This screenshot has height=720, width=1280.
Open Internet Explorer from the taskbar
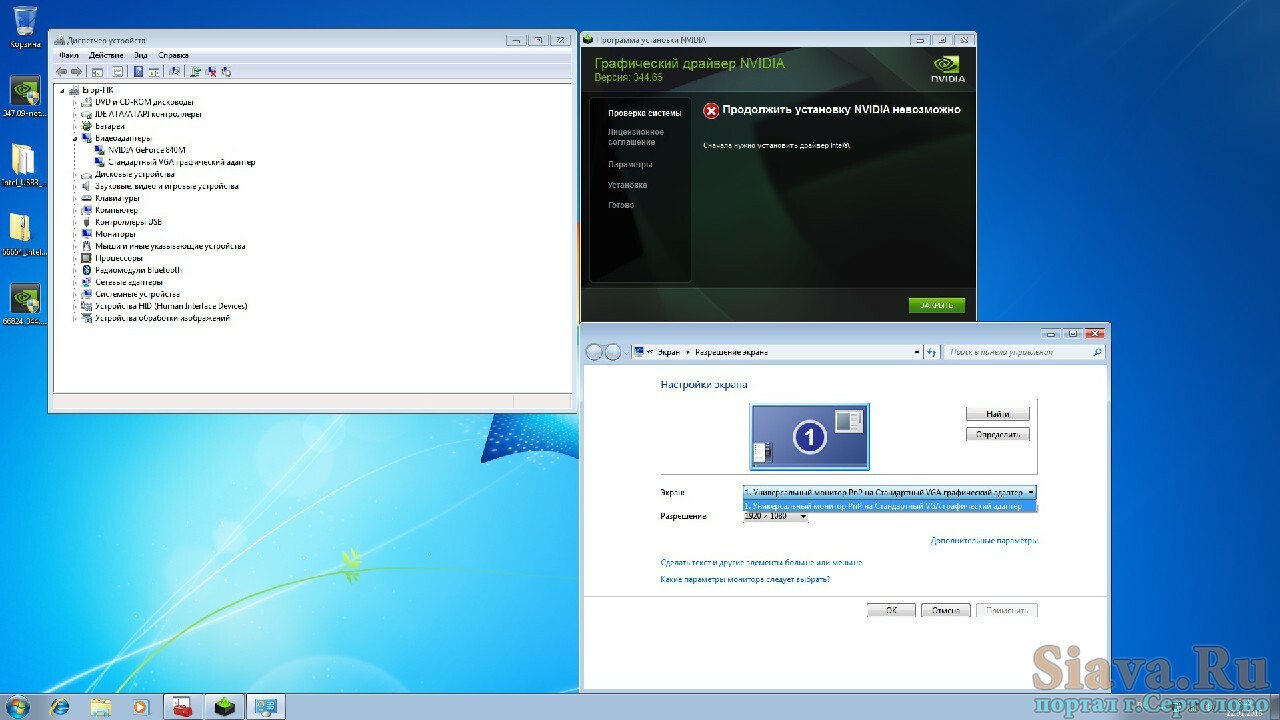click(60, 707)
